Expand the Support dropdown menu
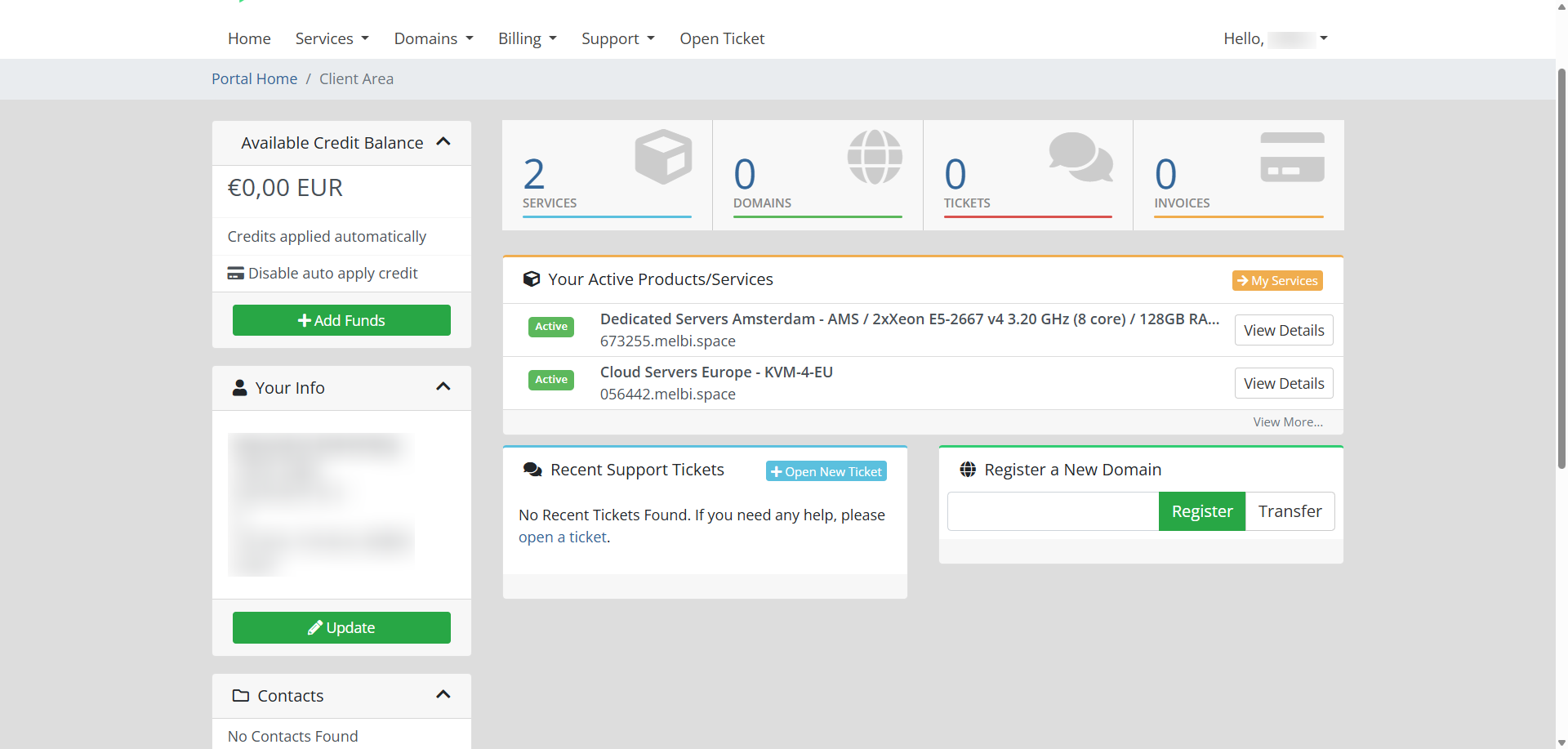 618,38
